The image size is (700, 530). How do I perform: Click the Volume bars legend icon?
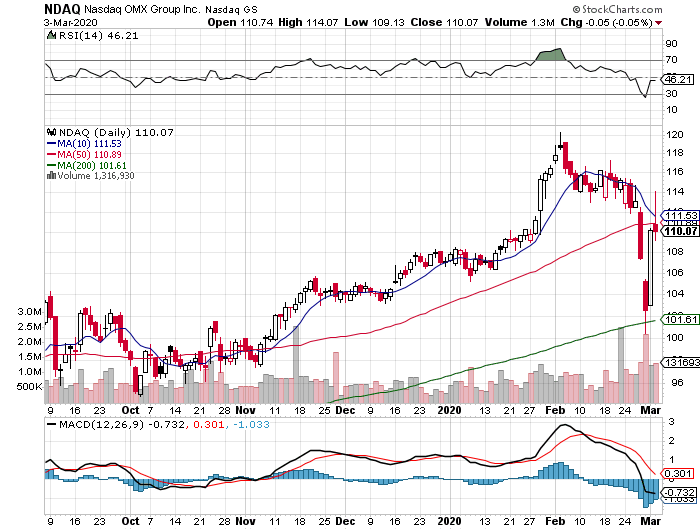tap(52, 176)
